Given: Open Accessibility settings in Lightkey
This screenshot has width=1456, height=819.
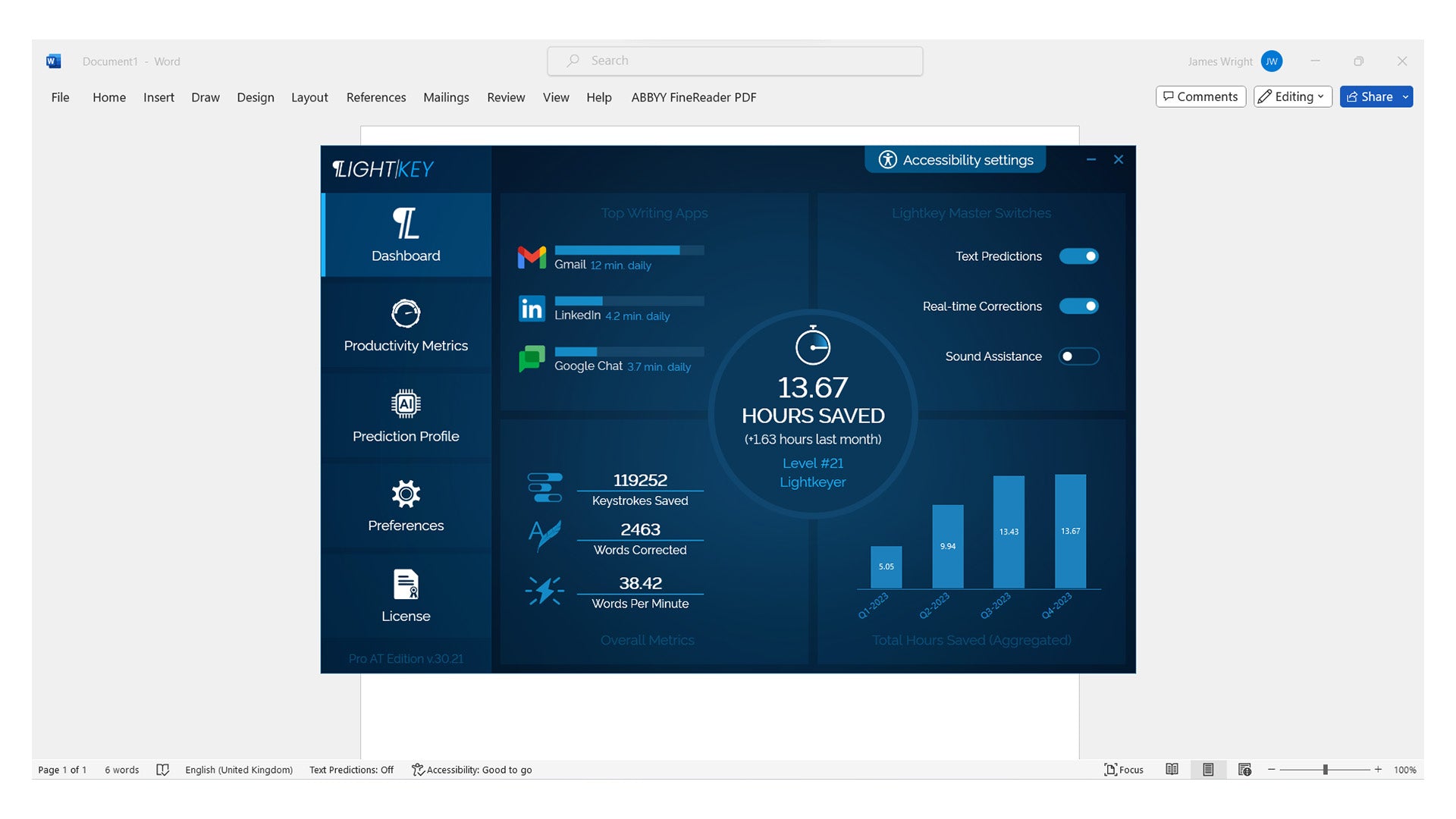Looking at the screenshot, I should point(955,160).
